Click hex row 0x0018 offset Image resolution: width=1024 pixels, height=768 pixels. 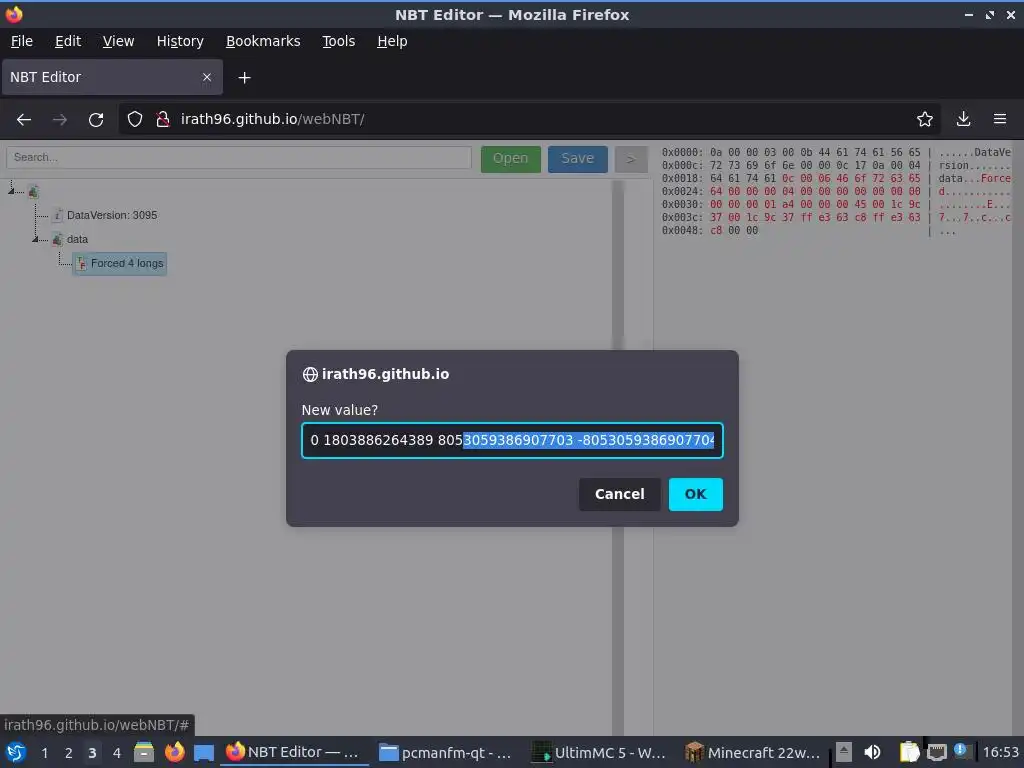(682, 178)
